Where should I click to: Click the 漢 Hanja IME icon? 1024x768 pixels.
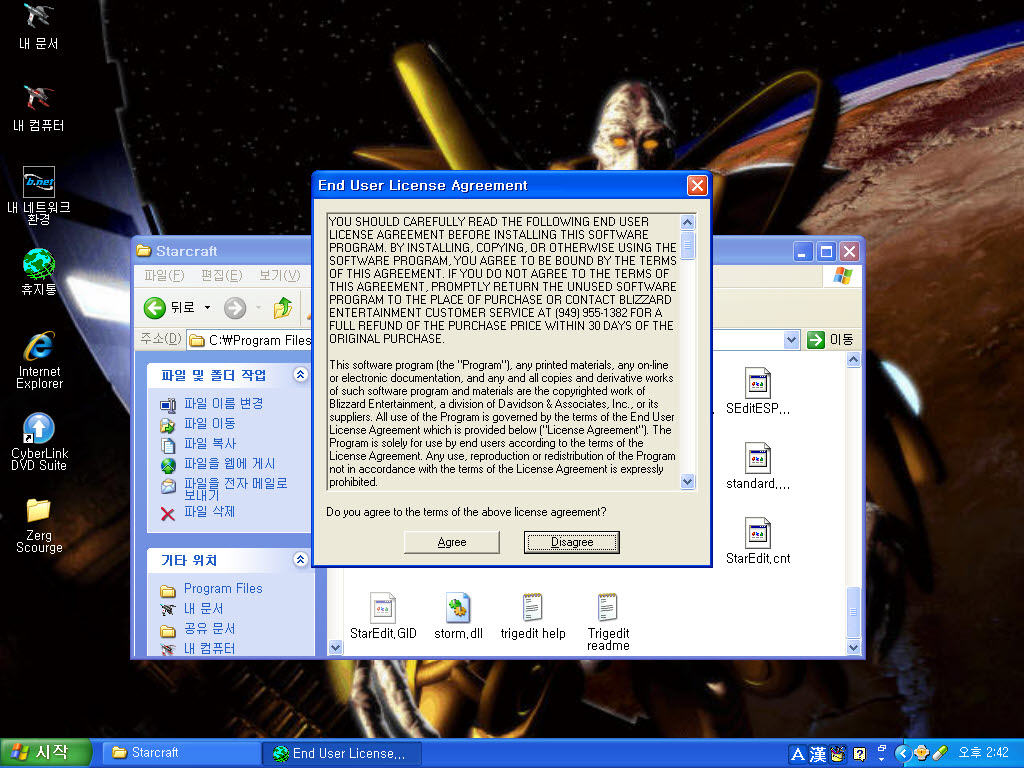[818, 754]
